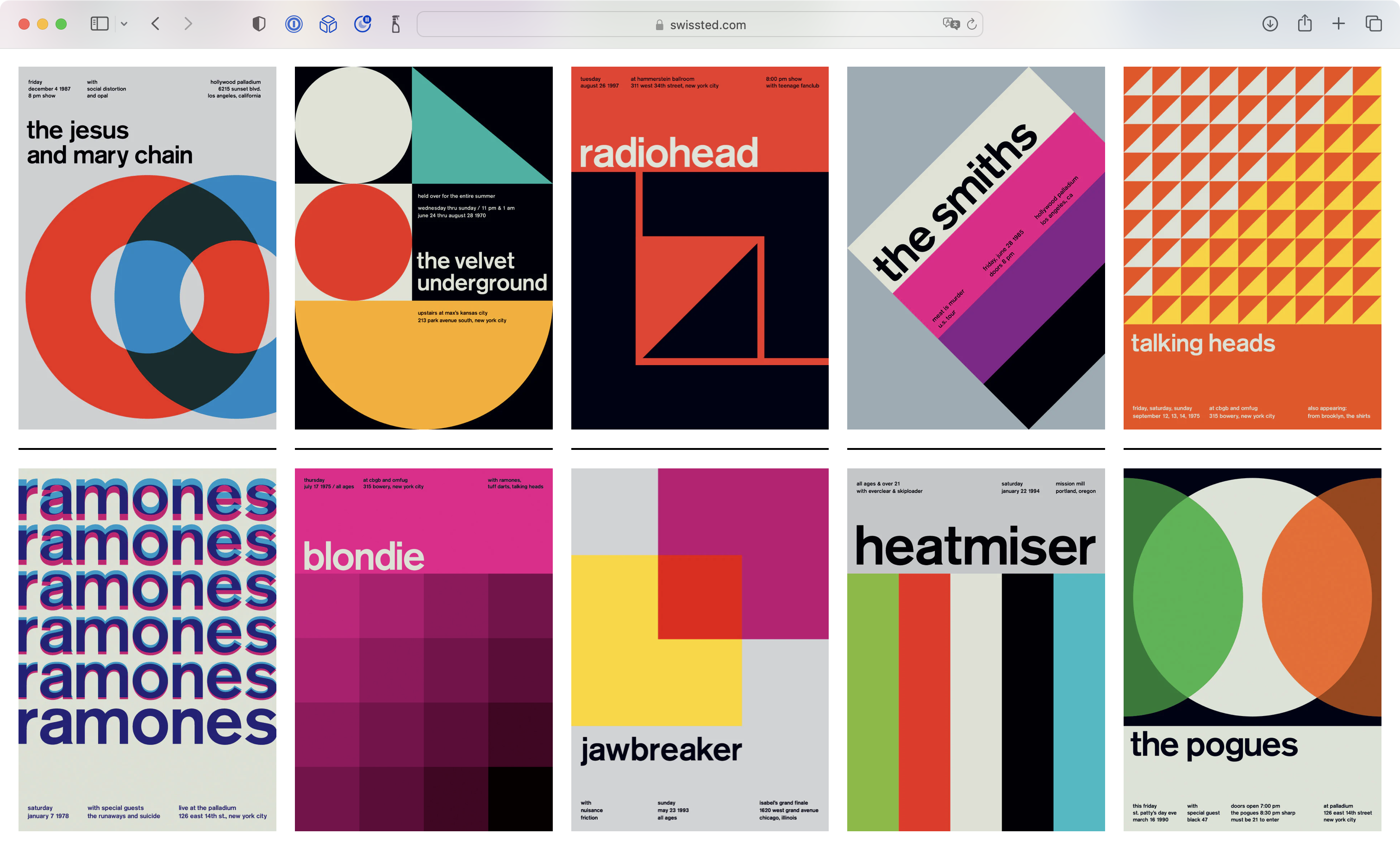Reload the swissted.com page
Image resolution: width=1400 pixels, height=847 pixels.
pyautogui.click(x=972, y=24)
